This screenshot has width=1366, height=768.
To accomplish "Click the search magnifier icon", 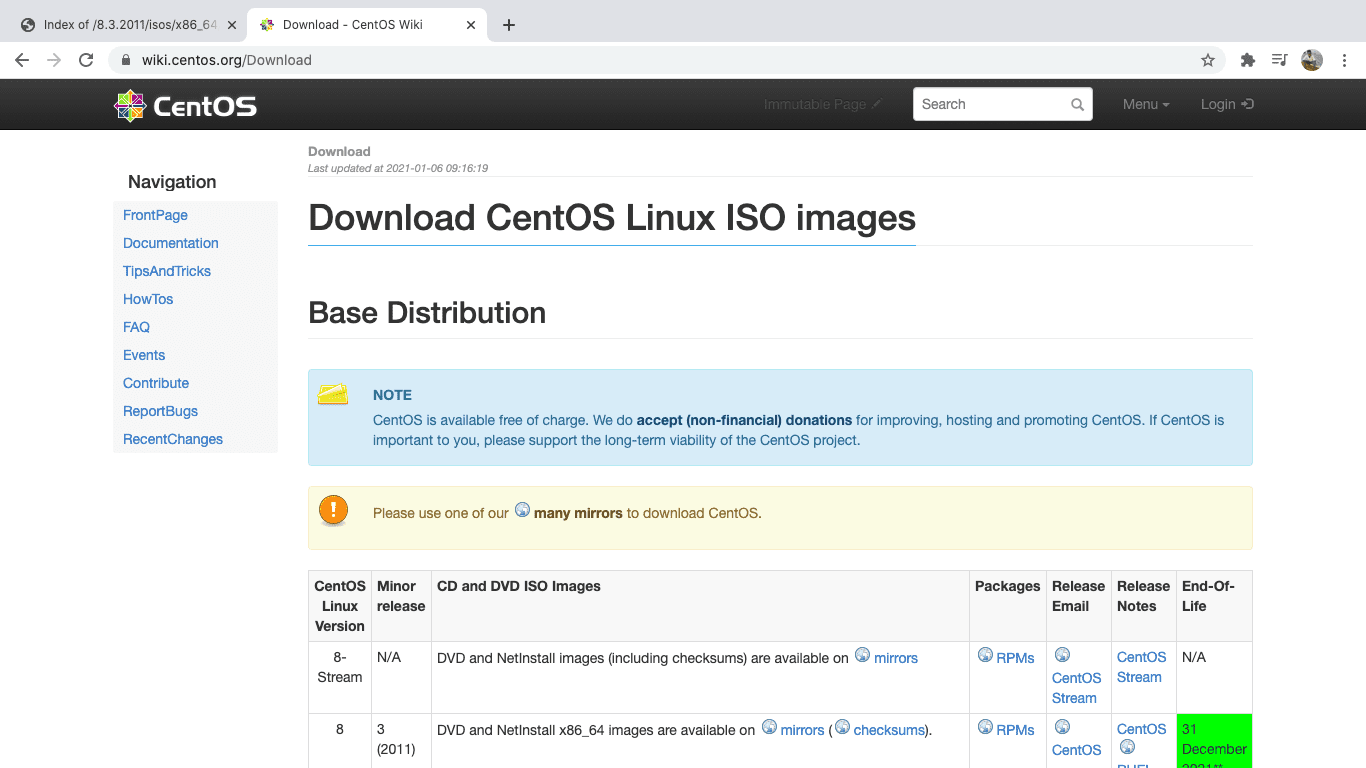I will 1077,105.
